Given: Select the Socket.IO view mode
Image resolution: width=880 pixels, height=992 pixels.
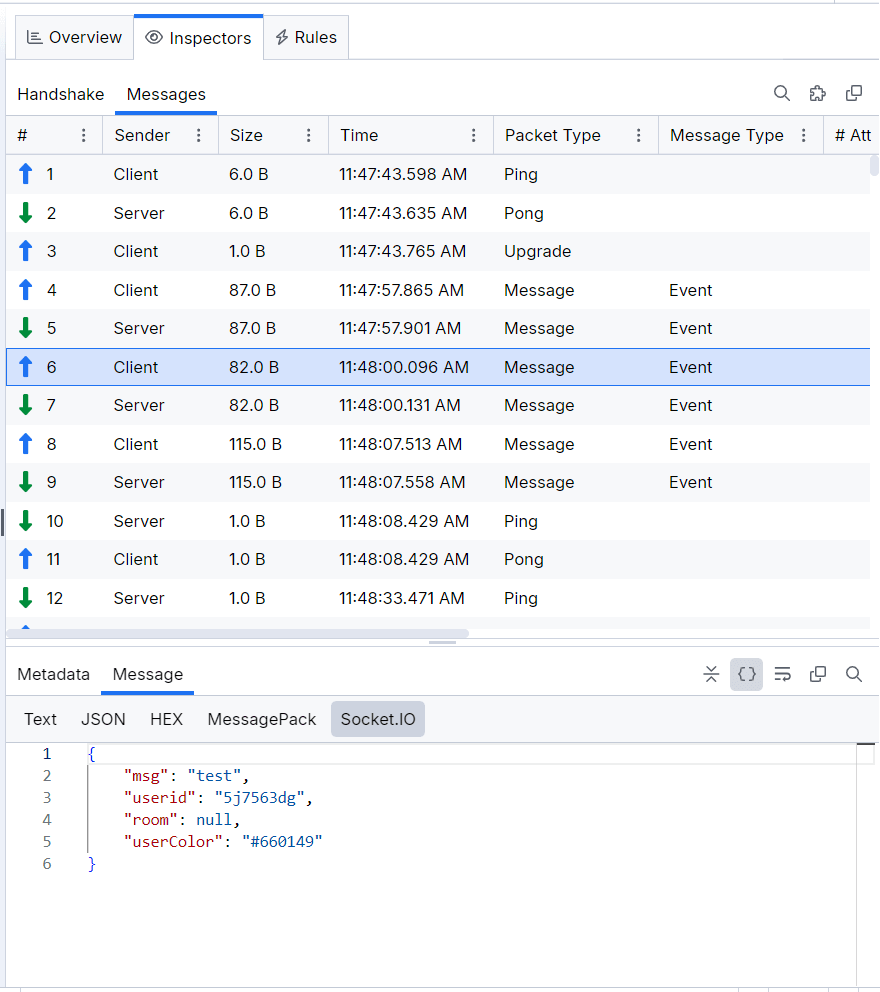Looking at the screenshot, I should (x=377, y=719).
